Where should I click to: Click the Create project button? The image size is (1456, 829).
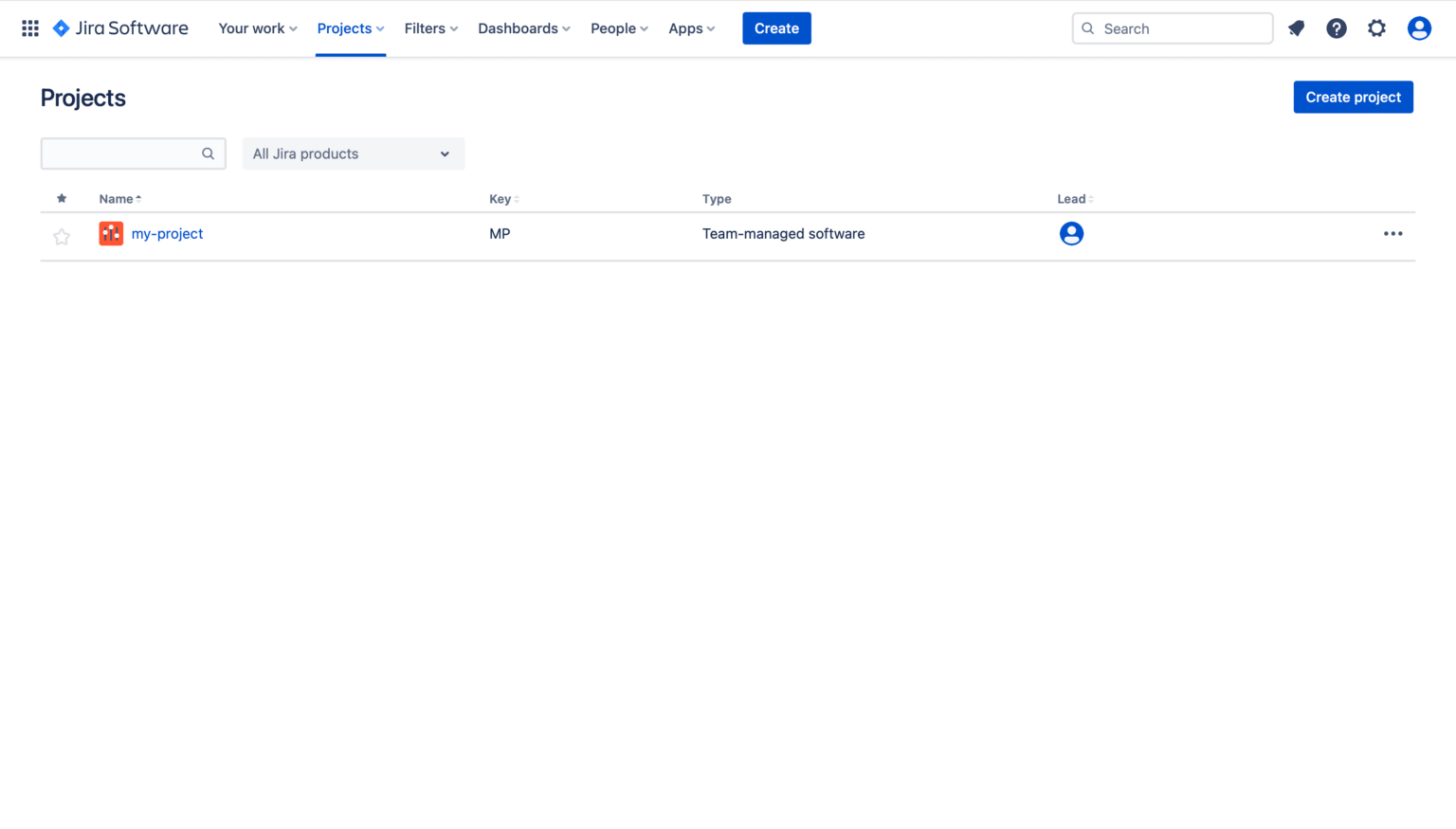click(x=1353, y=97)
